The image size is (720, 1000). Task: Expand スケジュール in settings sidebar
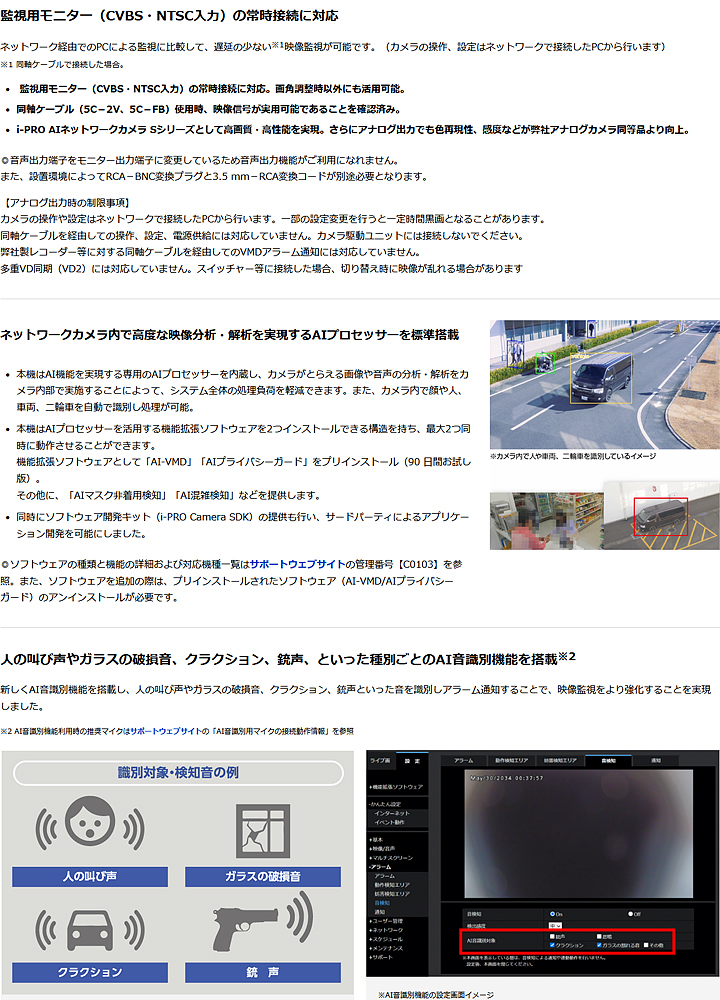click(386, 939)
